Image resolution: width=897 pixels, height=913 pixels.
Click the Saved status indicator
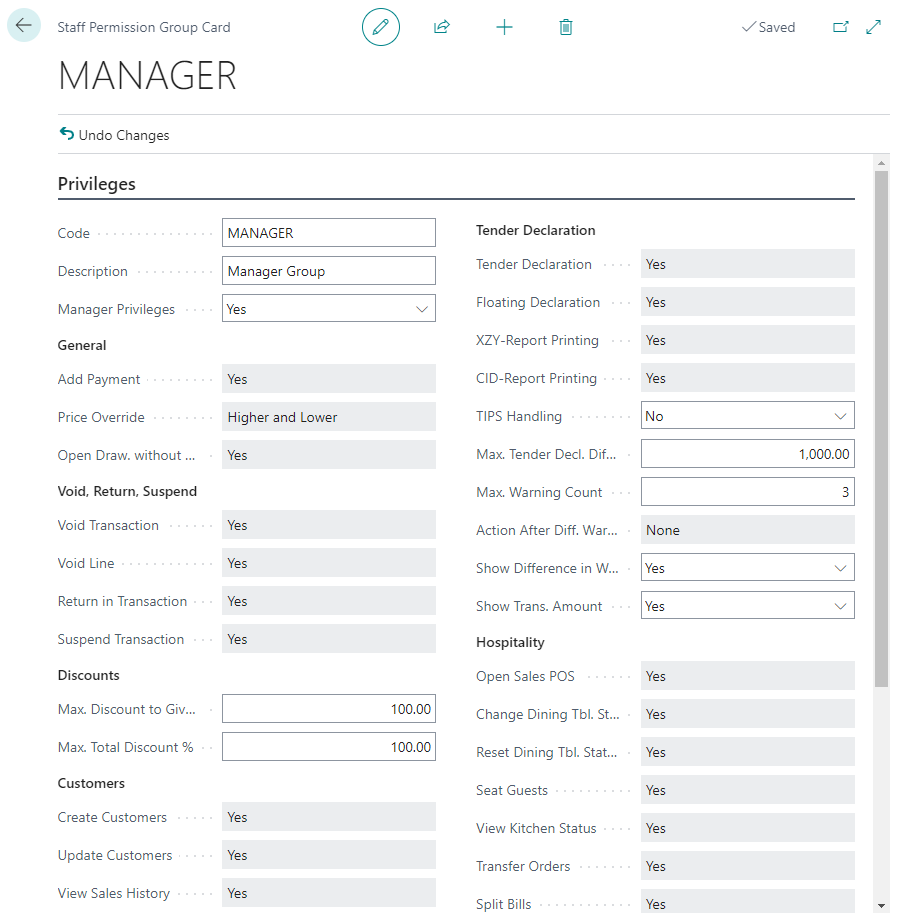click(x=768, y=27)
